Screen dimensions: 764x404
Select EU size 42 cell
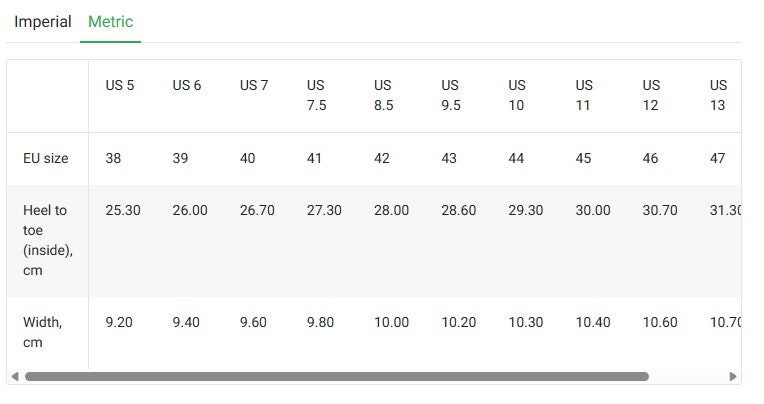click(382, 158)
